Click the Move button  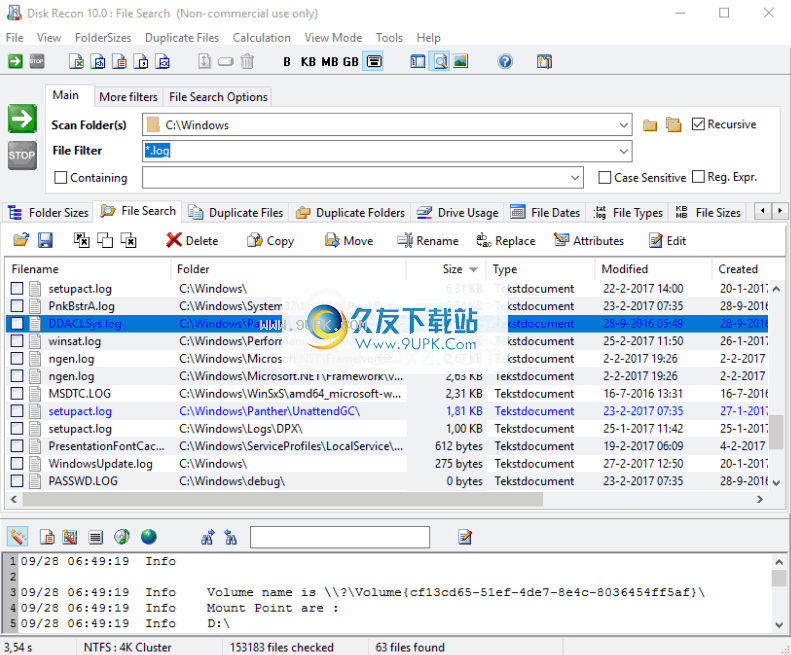coord(349,241)
